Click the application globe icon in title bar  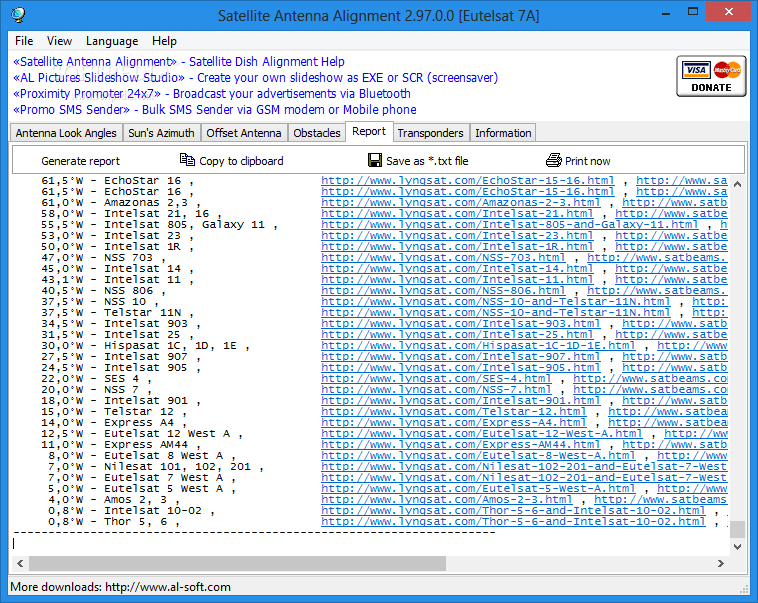(18, 15)
